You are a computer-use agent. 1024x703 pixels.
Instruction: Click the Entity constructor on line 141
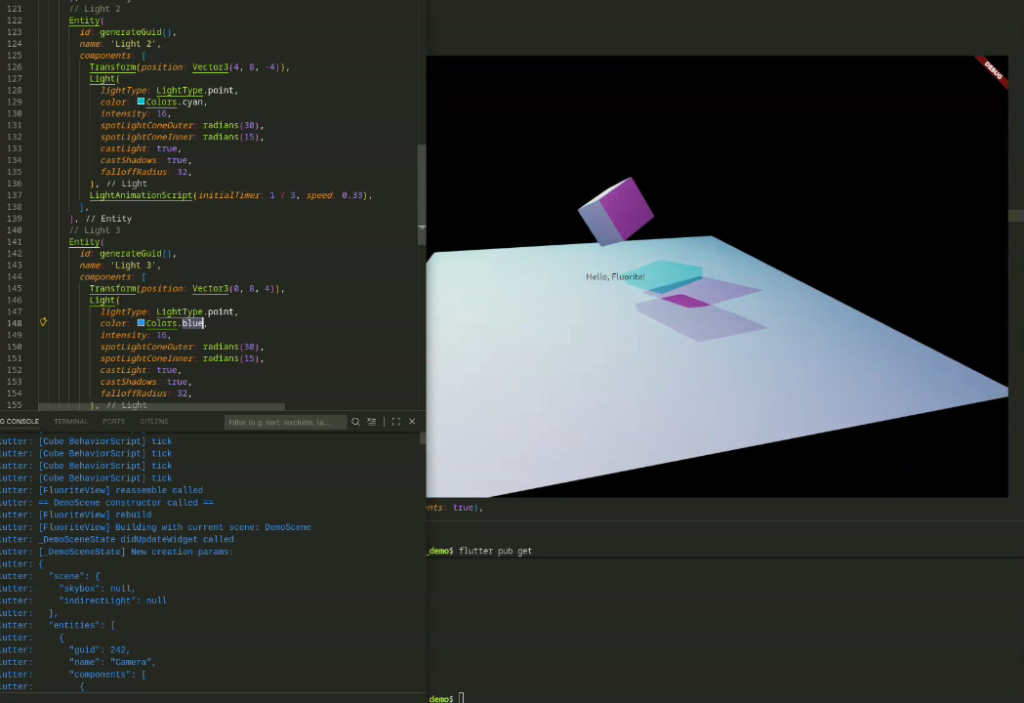coord(85,242)
